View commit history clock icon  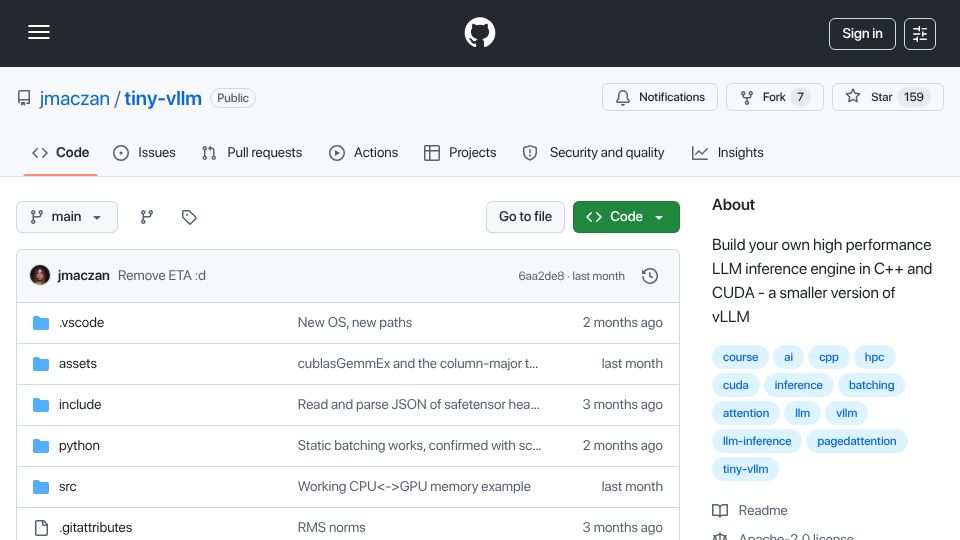point(650,276)
